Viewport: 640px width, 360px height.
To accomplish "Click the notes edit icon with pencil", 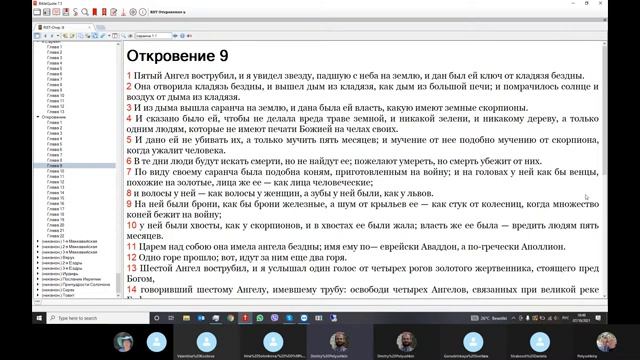I will pos(113,12).
